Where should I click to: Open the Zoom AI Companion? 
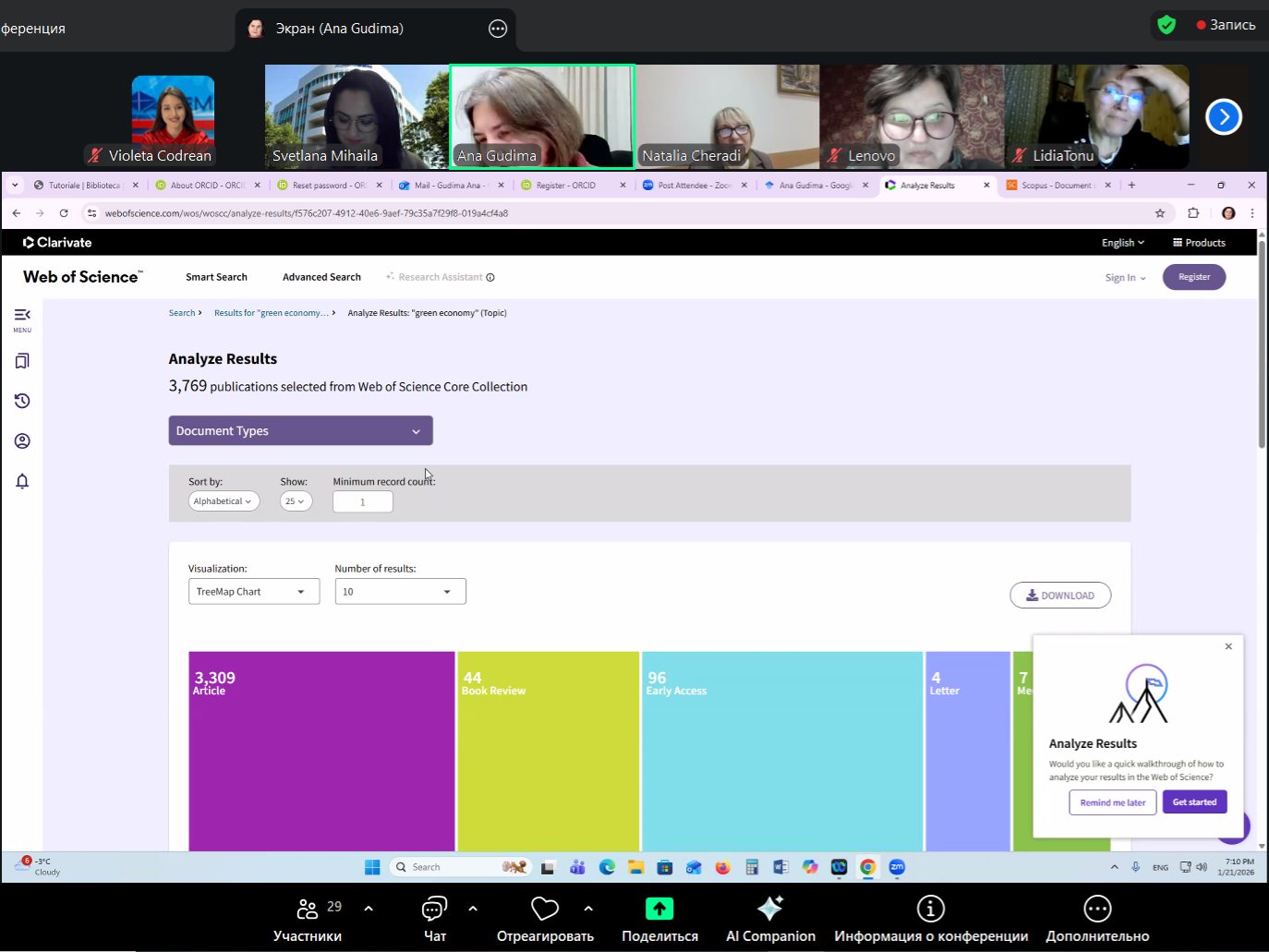pyautogui.click(x=770, y=919)
